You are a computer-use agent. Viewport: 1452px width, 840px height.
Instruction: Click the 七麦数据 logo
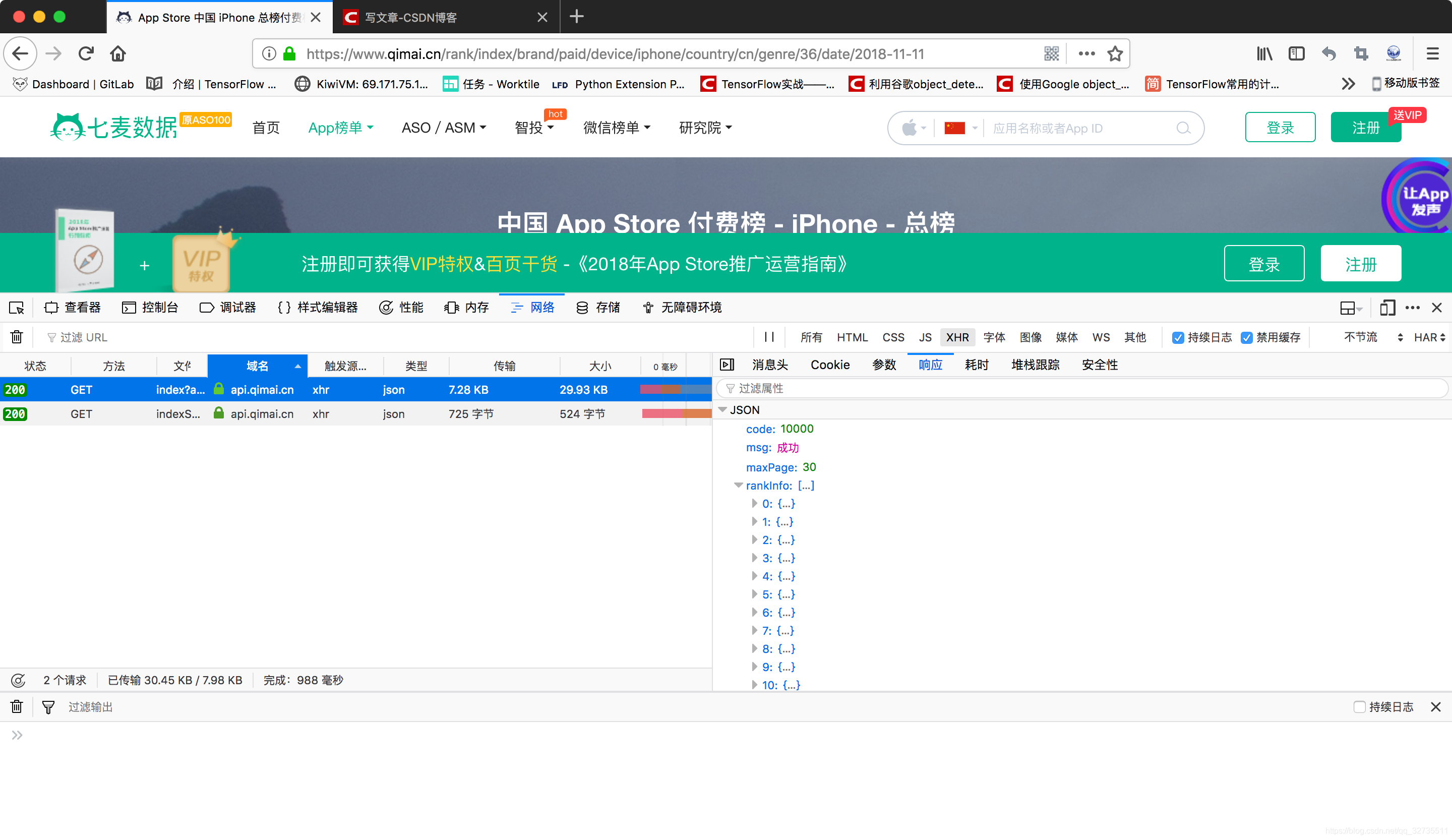(114, 127)
